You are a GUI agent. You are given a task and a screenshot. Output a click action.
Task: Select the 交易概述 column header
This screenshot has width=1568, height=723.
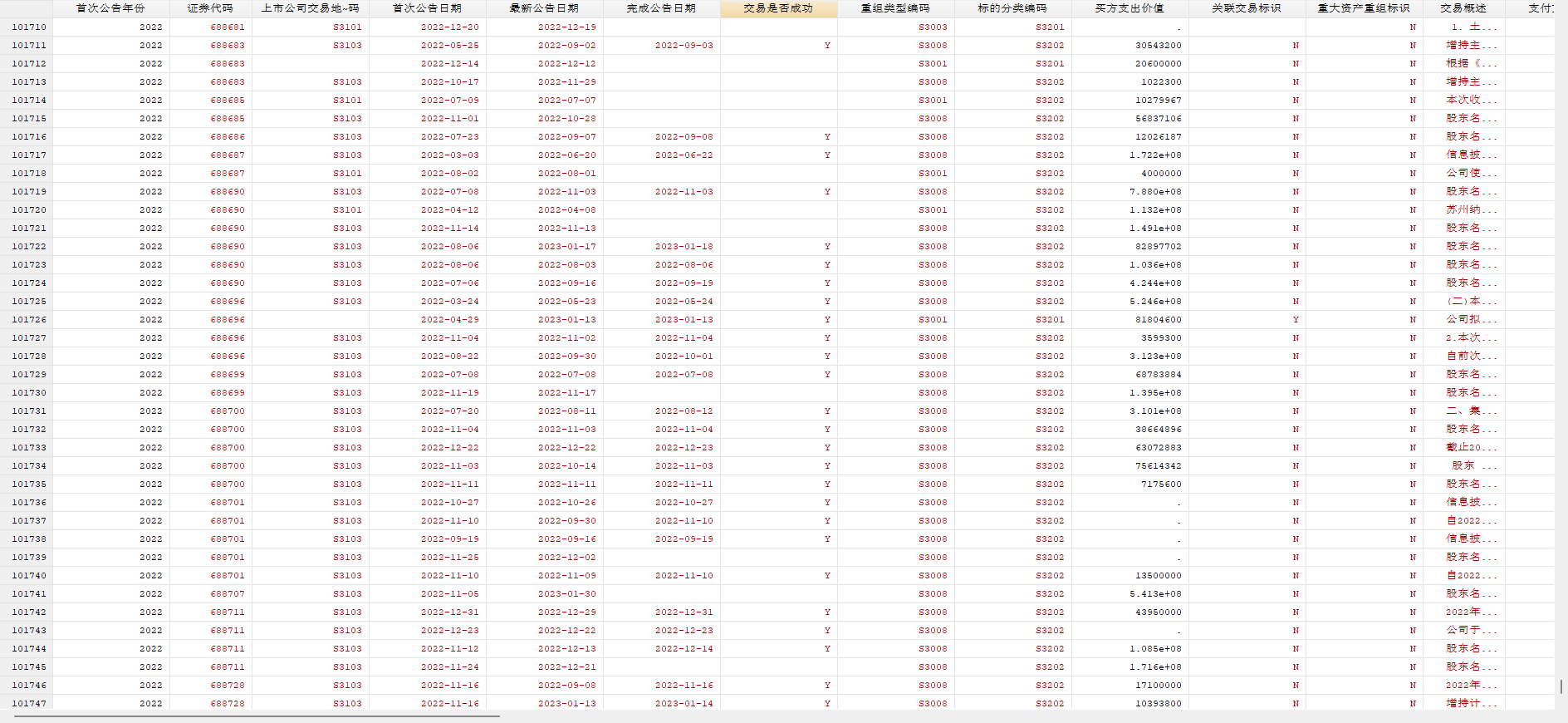(1463, 8)
